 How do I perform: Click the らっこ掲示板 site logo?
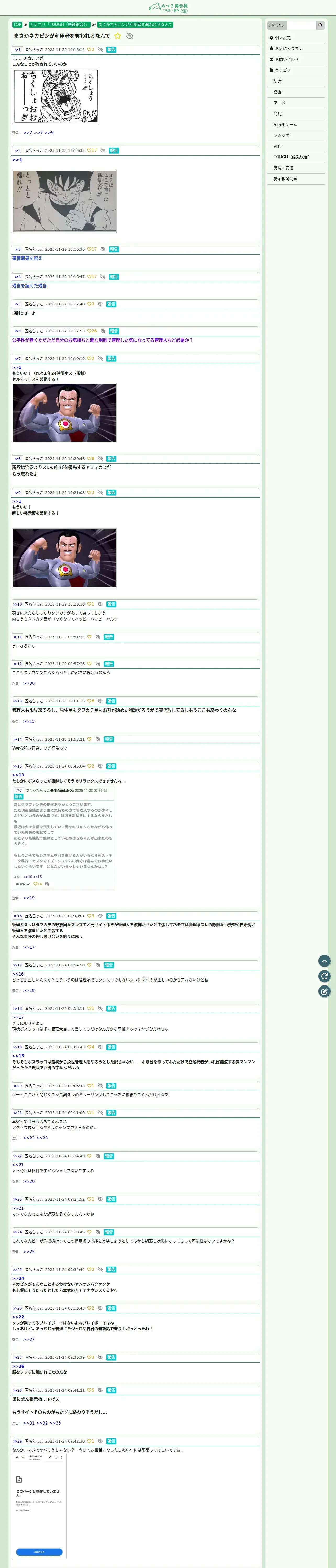(x=168, y=8)
